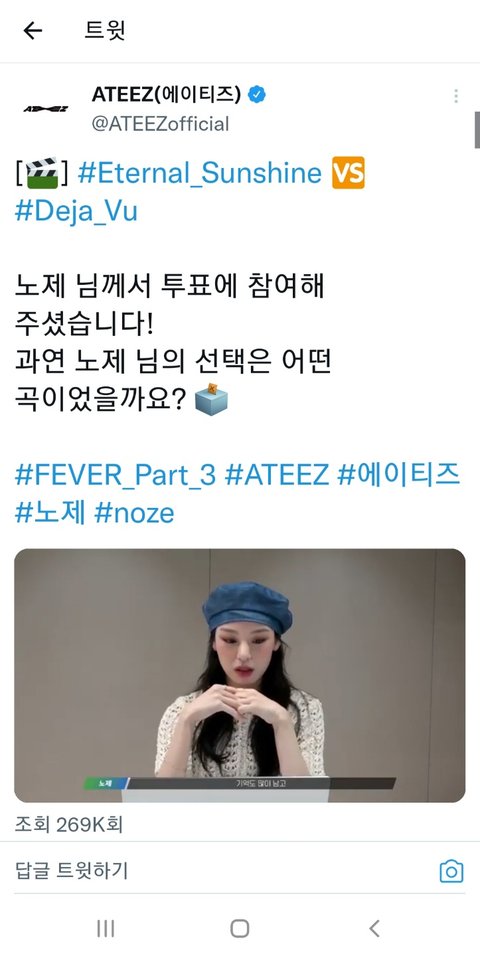Open the tweet's three-dot overflow menu
480x956 pixels.
pyautogui.click(x=456, y=96)
